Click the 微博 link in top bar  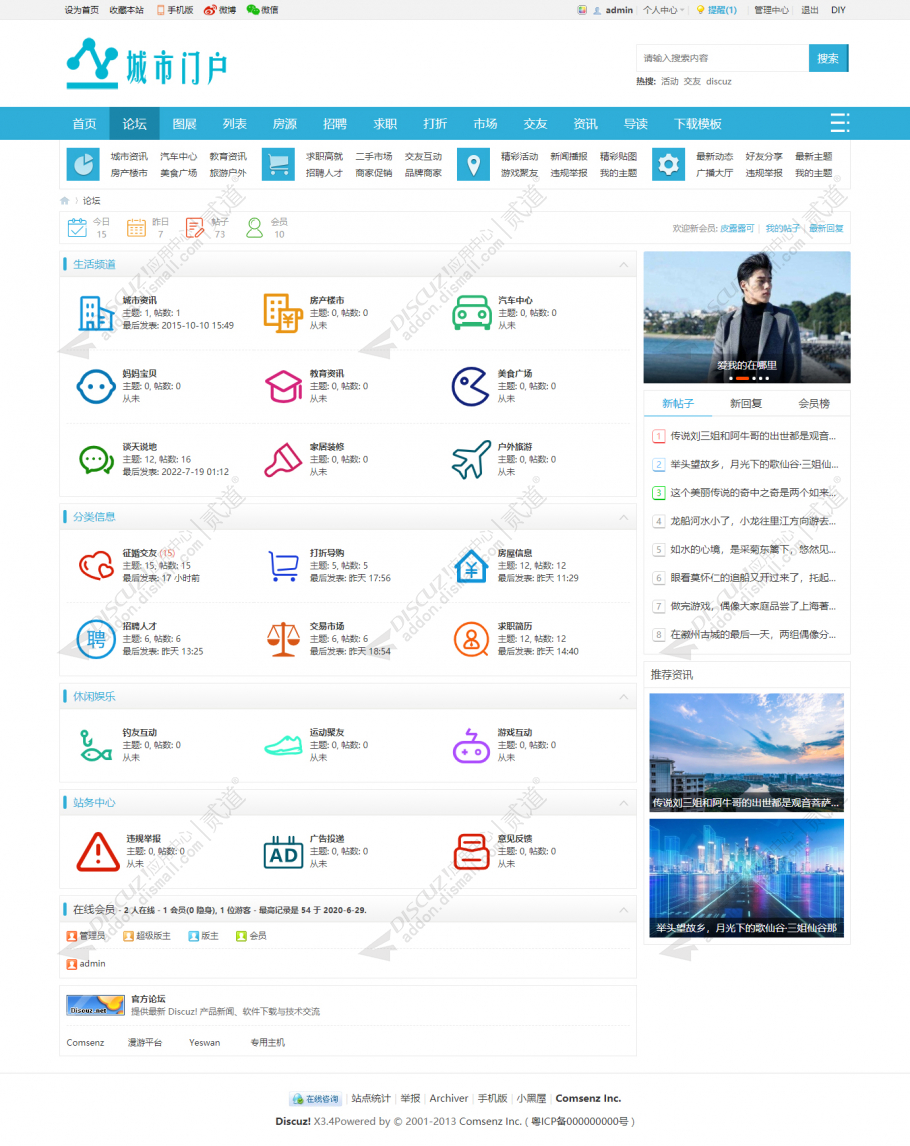coord(220,10)
